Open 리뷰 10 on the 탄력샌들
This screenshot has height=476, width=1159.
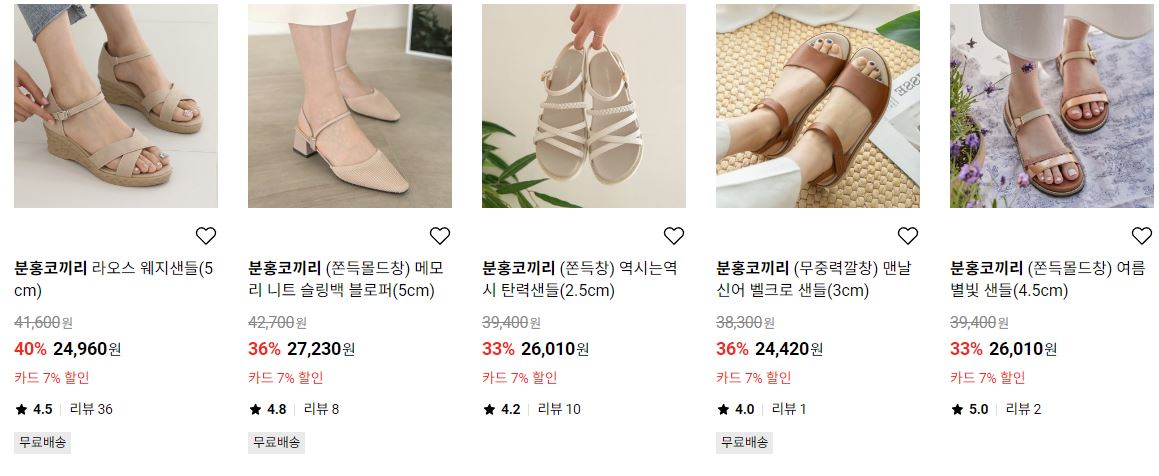pyautogui.click(x=559, y=409)
